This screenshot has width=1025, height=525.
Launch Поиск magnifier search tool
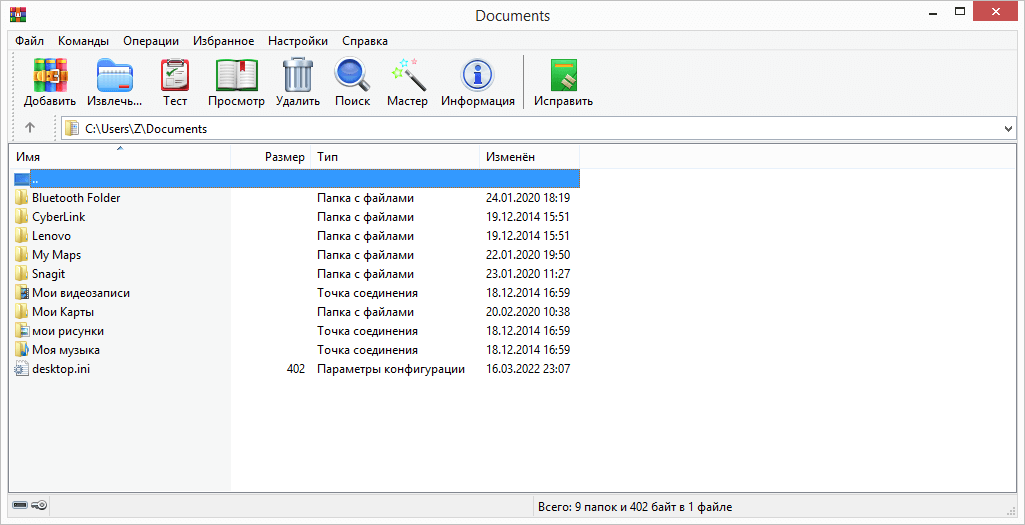352,76
